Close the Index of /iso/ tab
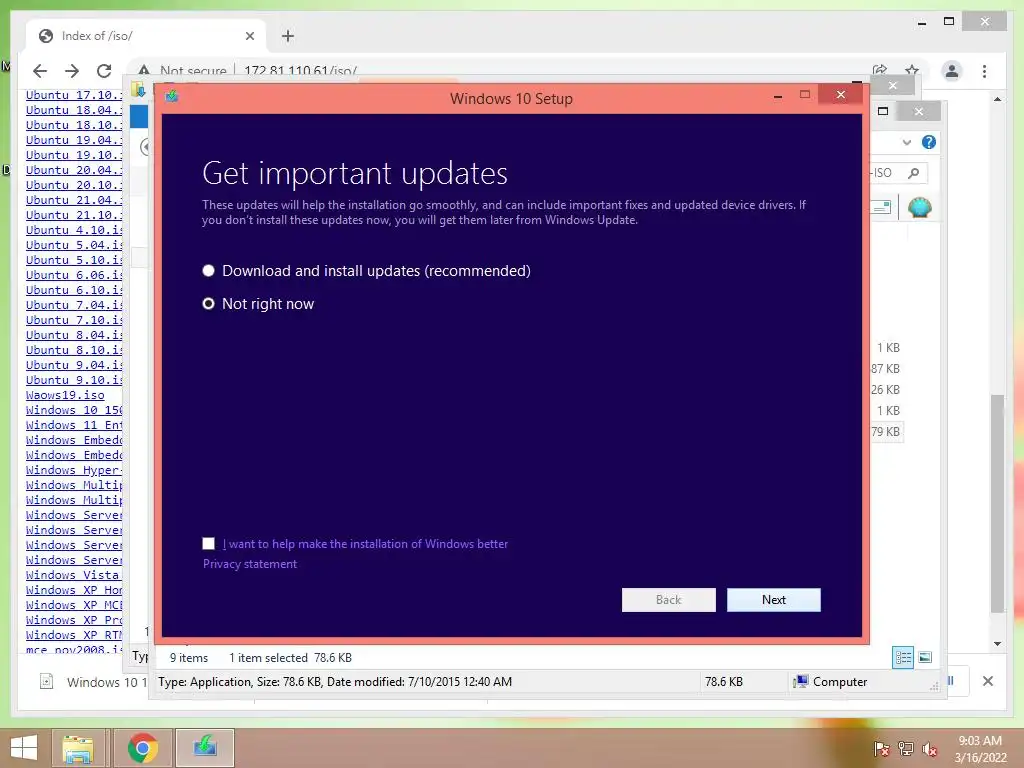Screen dimensions: 1024x768 click(x=249, y=36)
